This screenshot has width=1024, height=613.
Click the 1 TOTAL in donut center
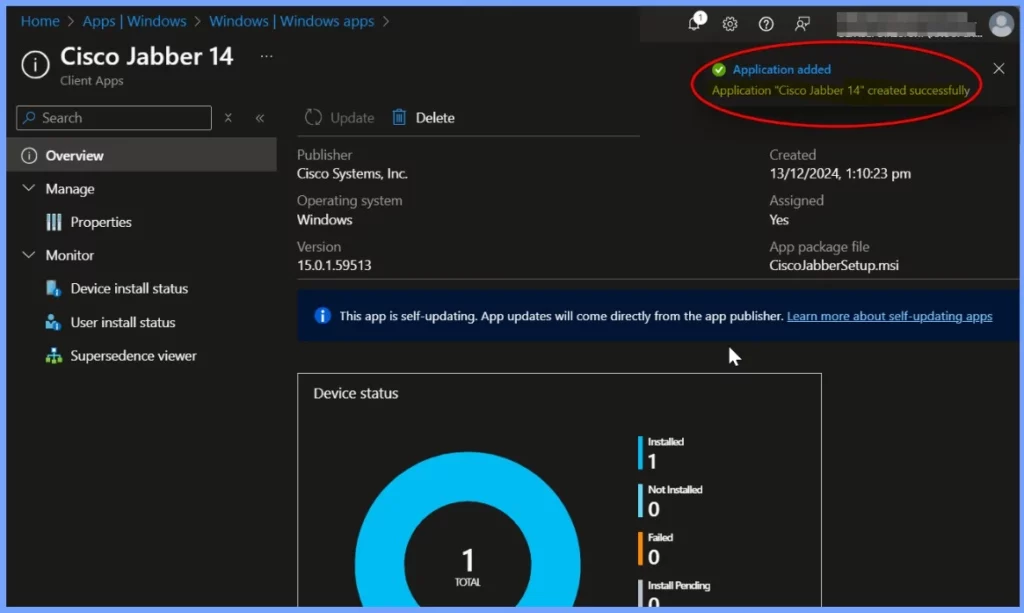click(468, 567)
